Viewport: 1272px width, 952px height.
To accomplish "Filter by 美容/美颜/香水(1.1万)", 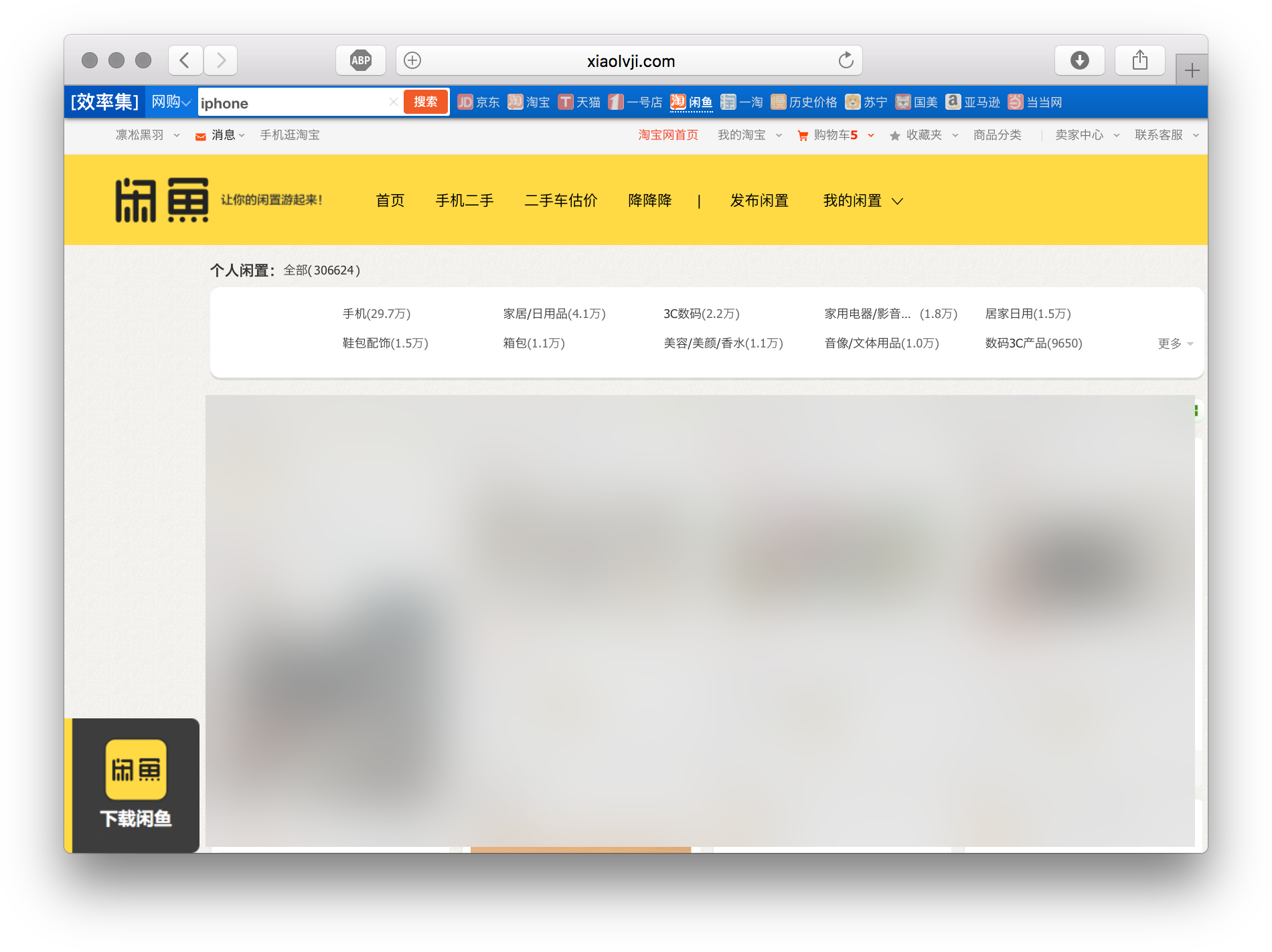I will pos(724,343).
